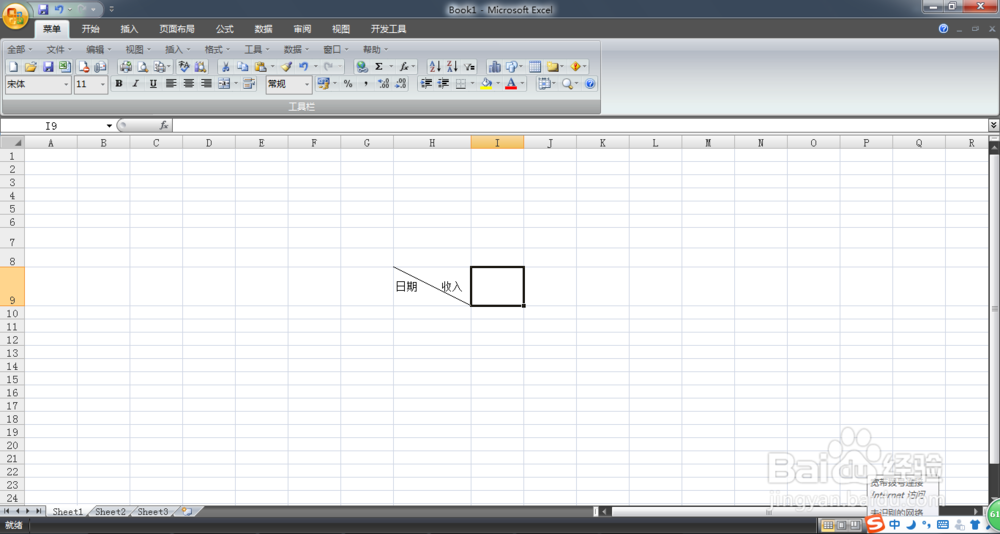Select all cells corner button

point(12,143)
